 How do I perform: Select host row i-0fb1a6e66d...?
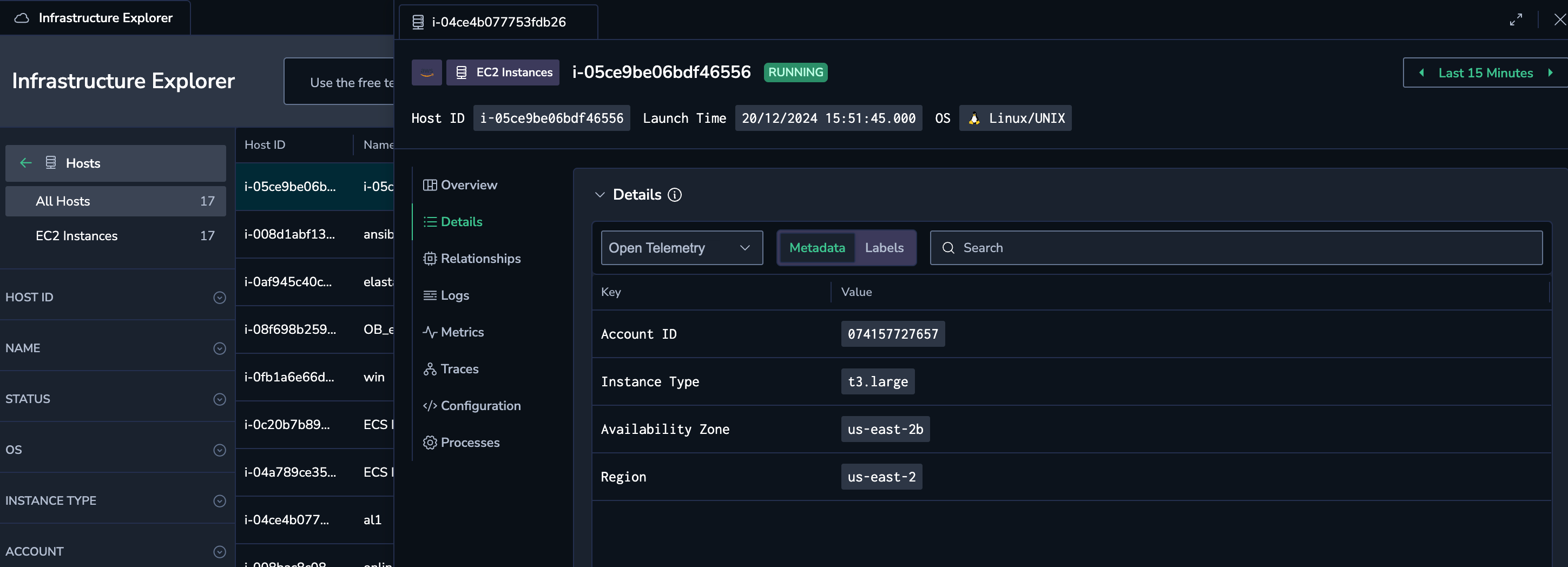(x=315, y=377)
